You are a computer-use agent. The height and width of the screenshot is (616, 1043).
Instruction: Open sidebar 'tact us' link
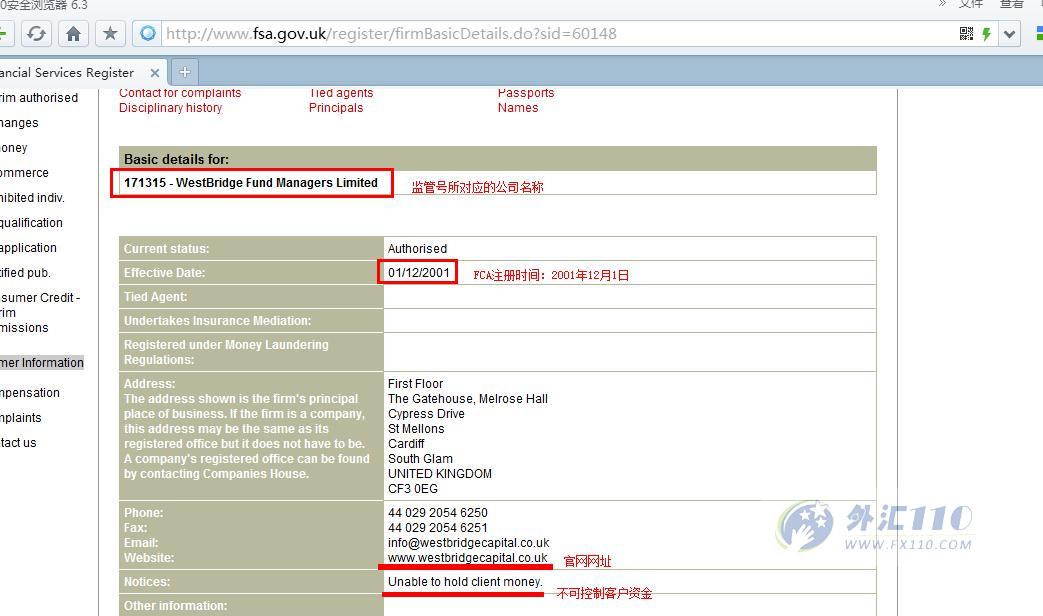pyautogui.click(x=18, y=442)
